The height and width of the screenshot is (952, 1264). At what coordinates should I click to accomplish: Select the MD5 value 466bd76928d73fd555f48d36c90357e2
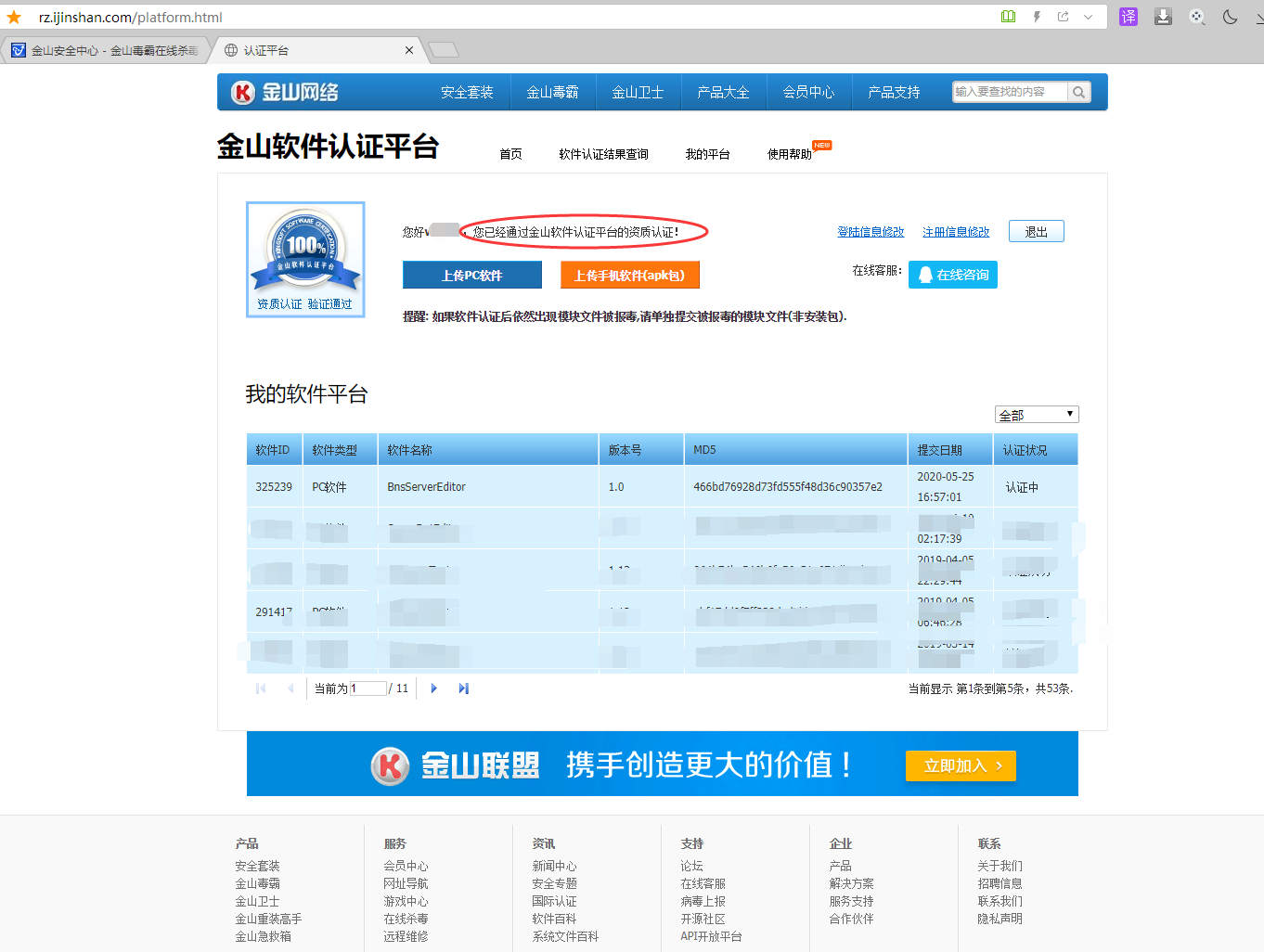click(x=788, y=487)
